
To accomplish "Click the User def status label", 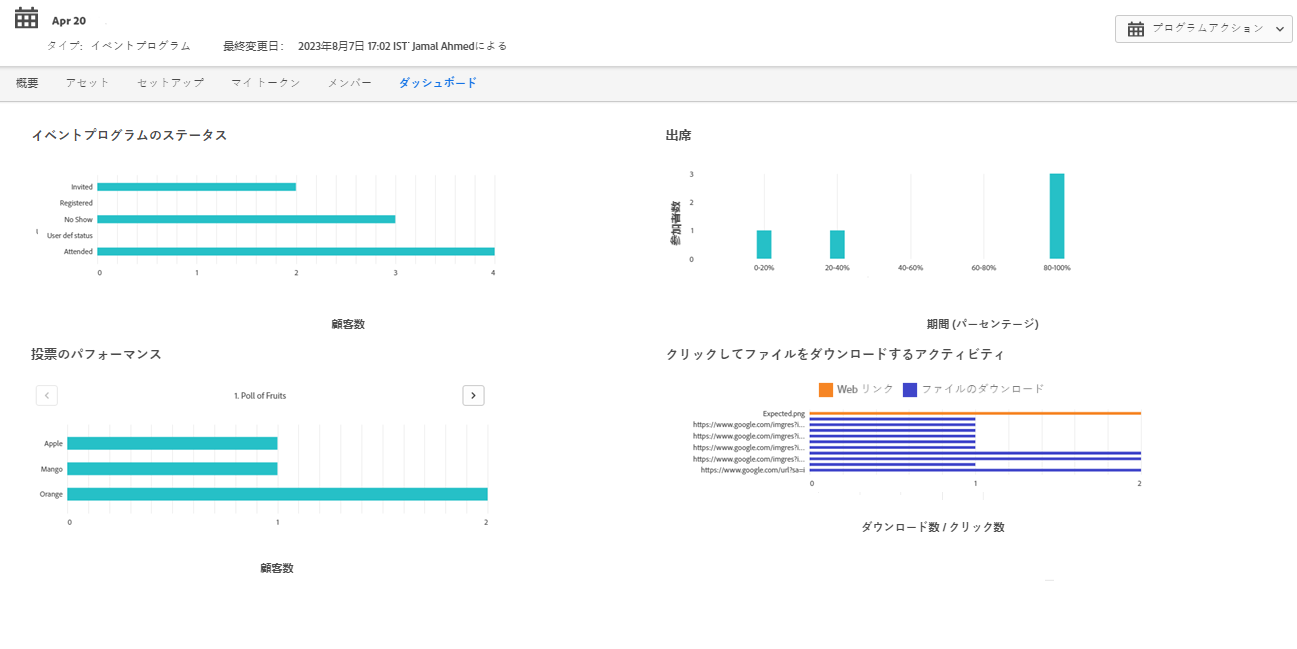I will (70, 235).
